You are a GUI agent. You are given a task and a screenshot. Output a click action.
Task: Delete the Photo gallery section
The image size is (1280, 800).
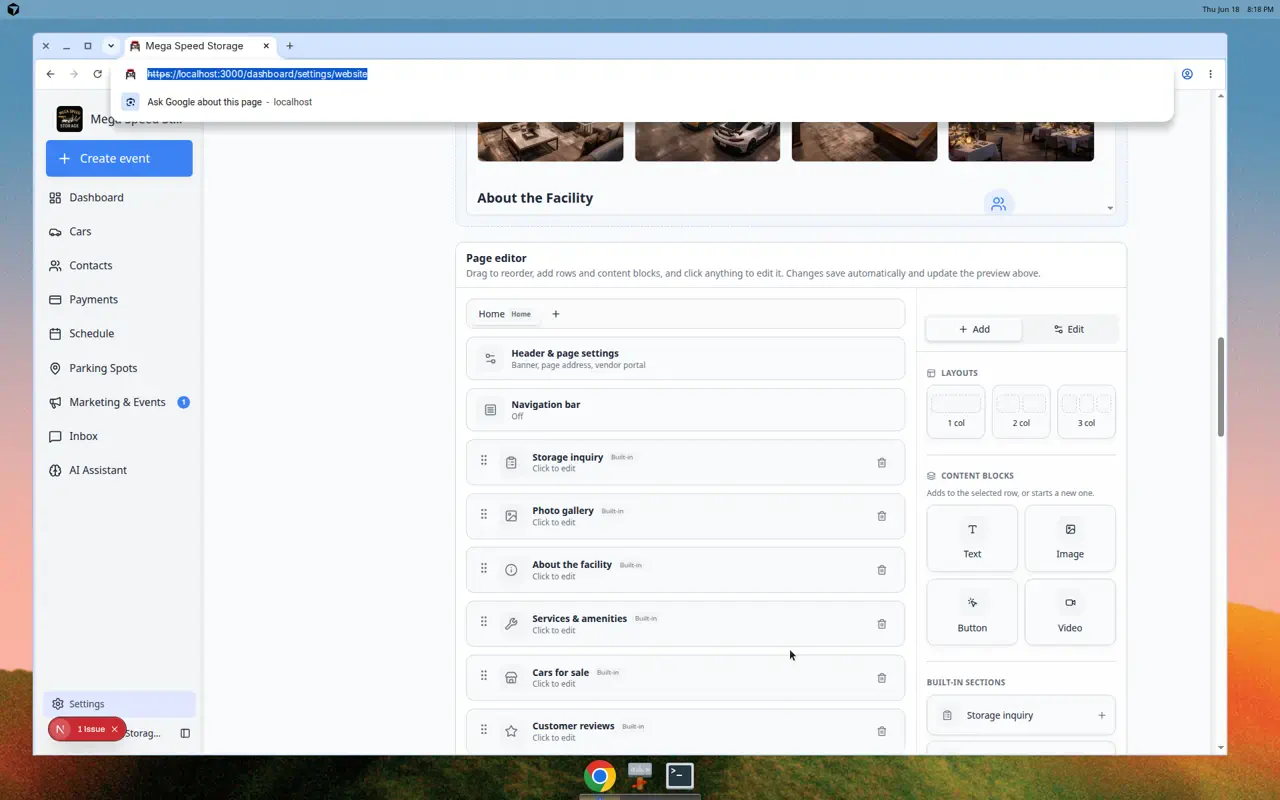click(881, 516)
